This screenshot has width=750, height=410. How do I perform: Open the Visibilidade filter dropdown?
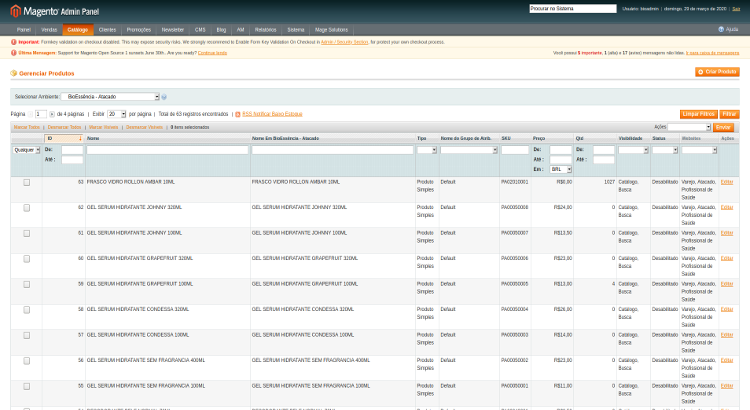coord(633,150)
